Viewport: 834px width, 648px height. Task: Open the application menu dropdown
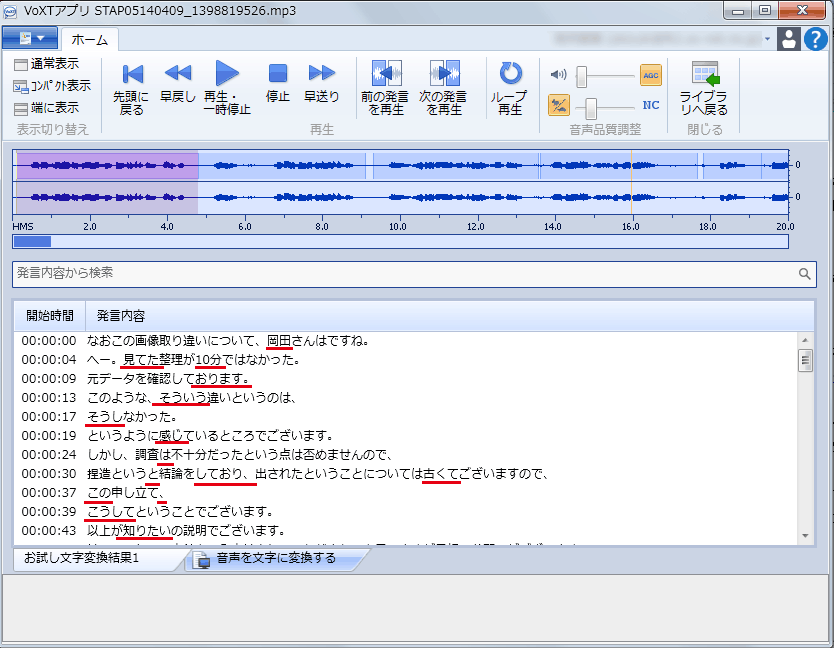point(30,38)
